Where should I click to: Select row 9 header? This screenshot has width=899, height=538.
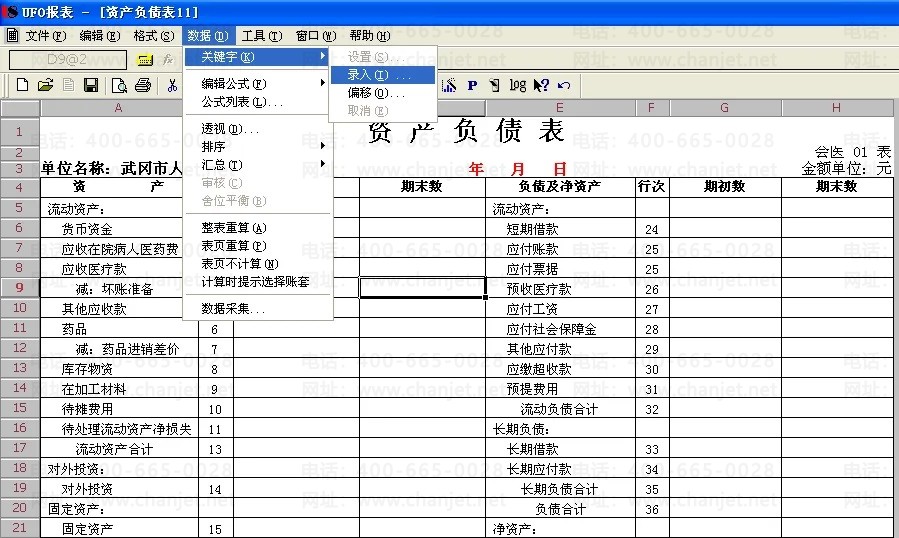tap(19, 287)
